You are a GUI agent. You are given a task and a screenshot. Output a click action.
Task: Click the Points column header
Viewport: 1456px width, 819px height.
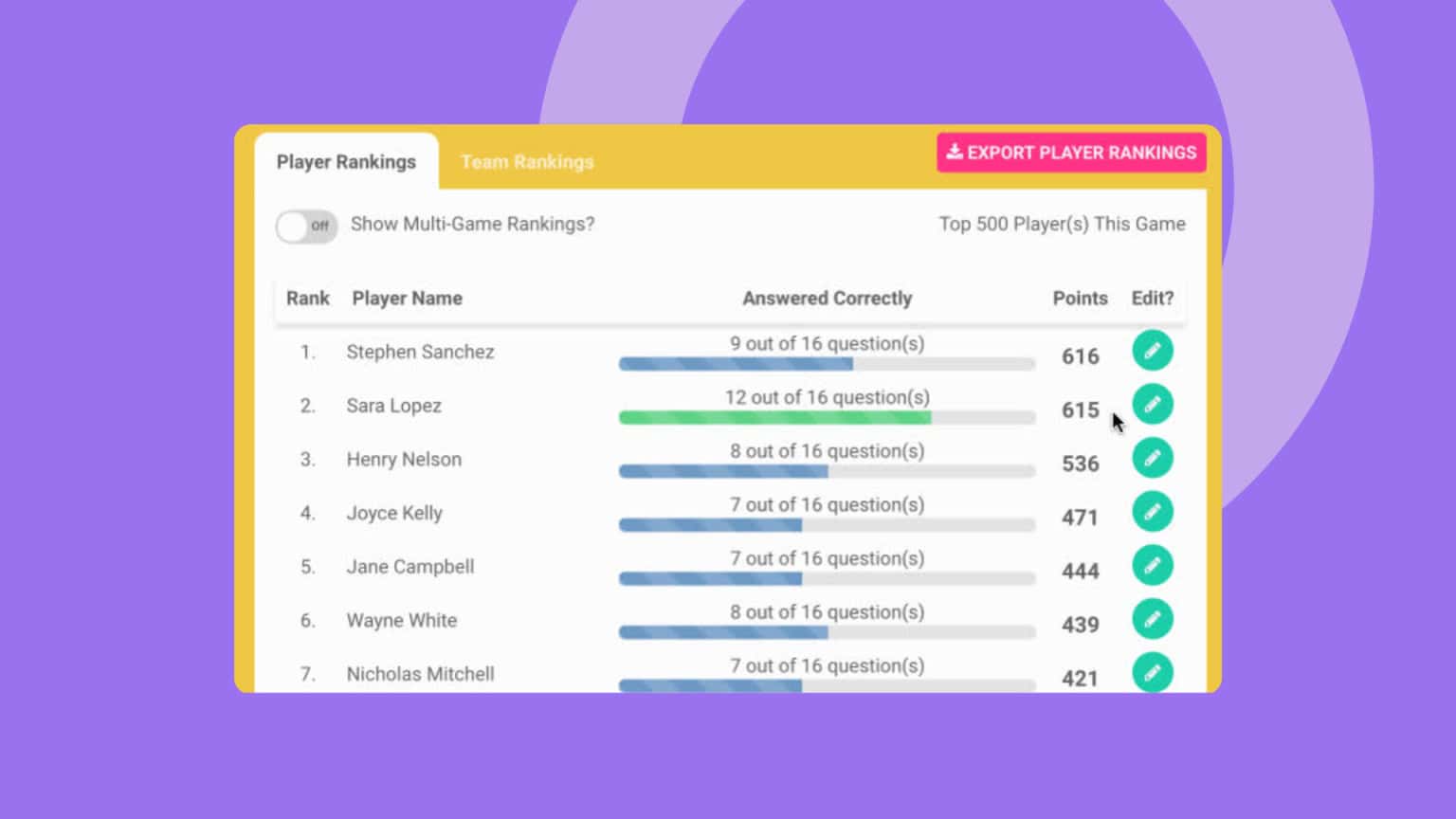(1080, 298)
